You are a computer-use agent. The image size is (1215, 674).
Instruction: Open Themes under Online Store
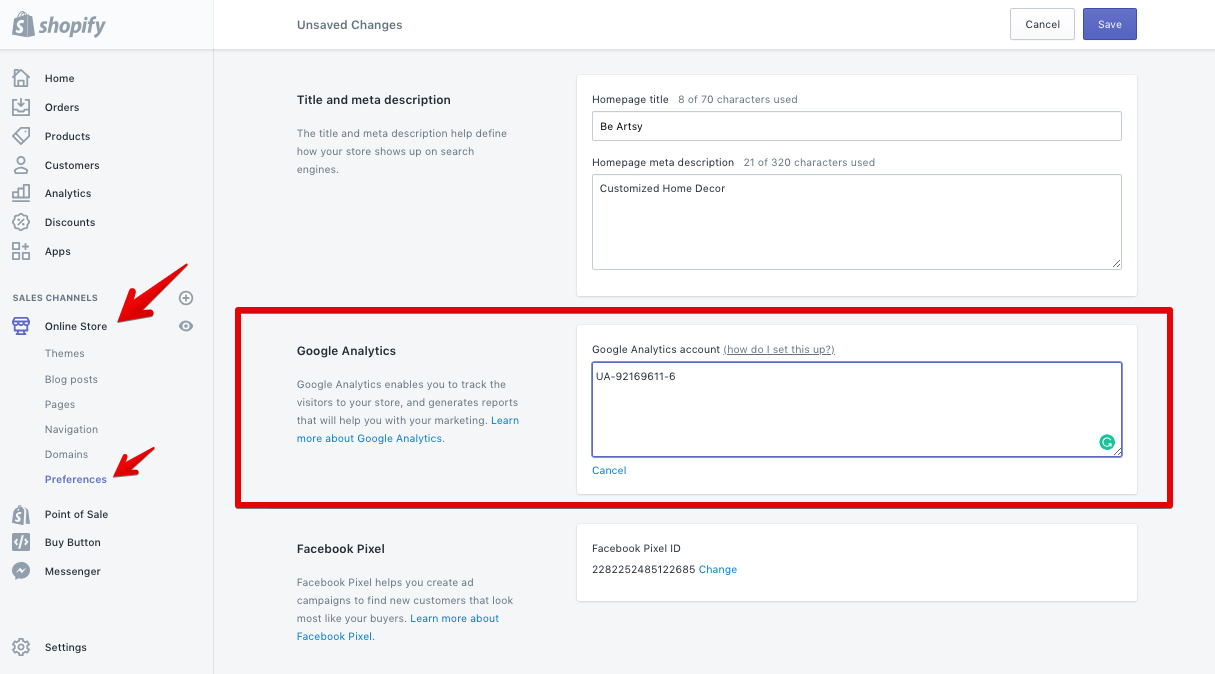(65, 353)
